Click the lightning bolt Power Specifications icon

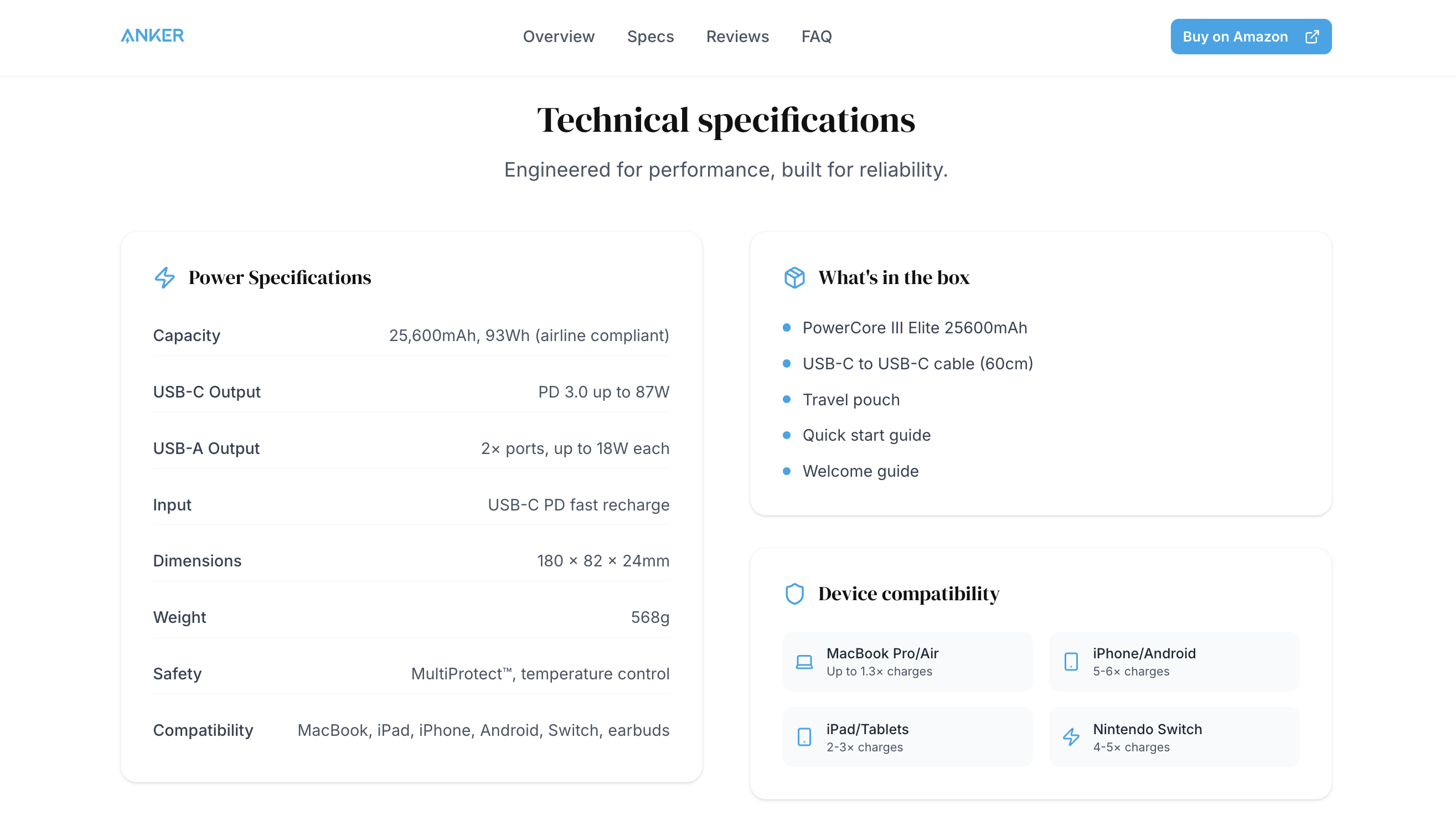(164, 277)
